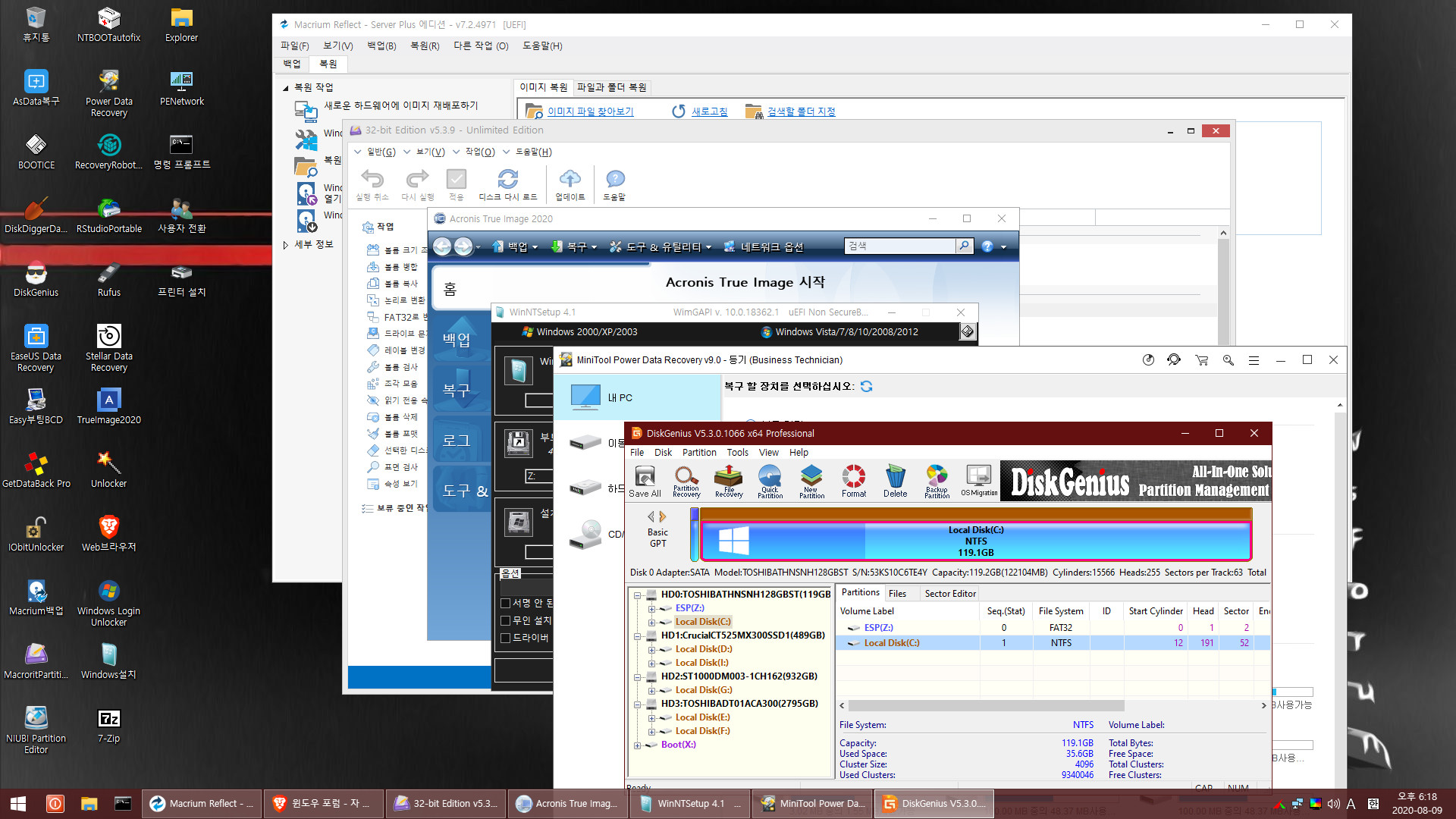Open the Tools menu in DiskGenius
Viewport: 1456px width, 819px height.
point(737,453)
